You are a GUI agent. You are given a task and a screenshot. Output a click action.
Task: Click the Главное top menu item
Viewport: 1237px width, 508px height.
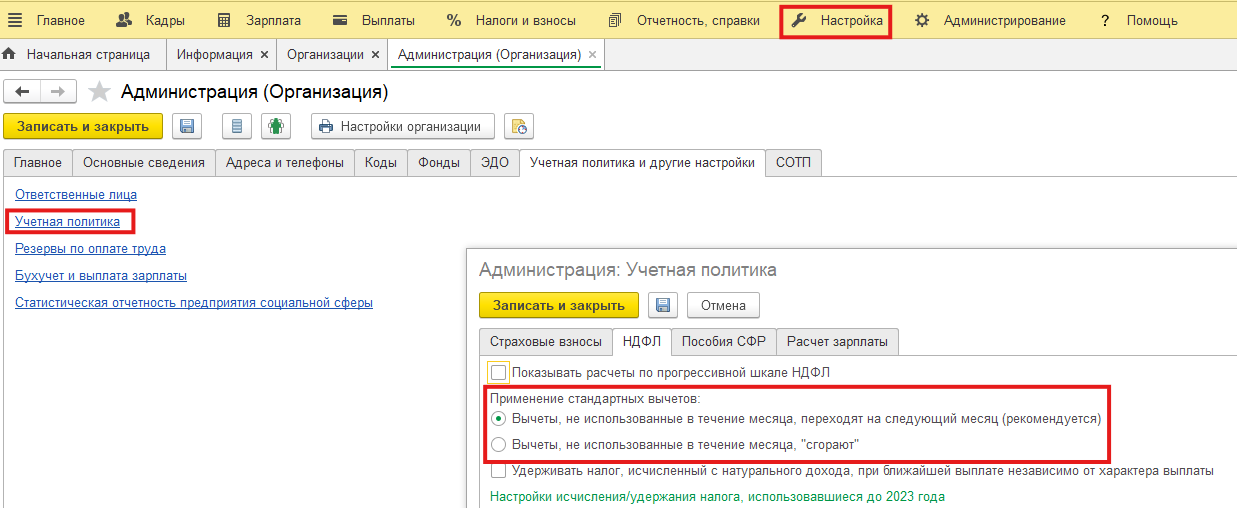click(x=61, y=20)
